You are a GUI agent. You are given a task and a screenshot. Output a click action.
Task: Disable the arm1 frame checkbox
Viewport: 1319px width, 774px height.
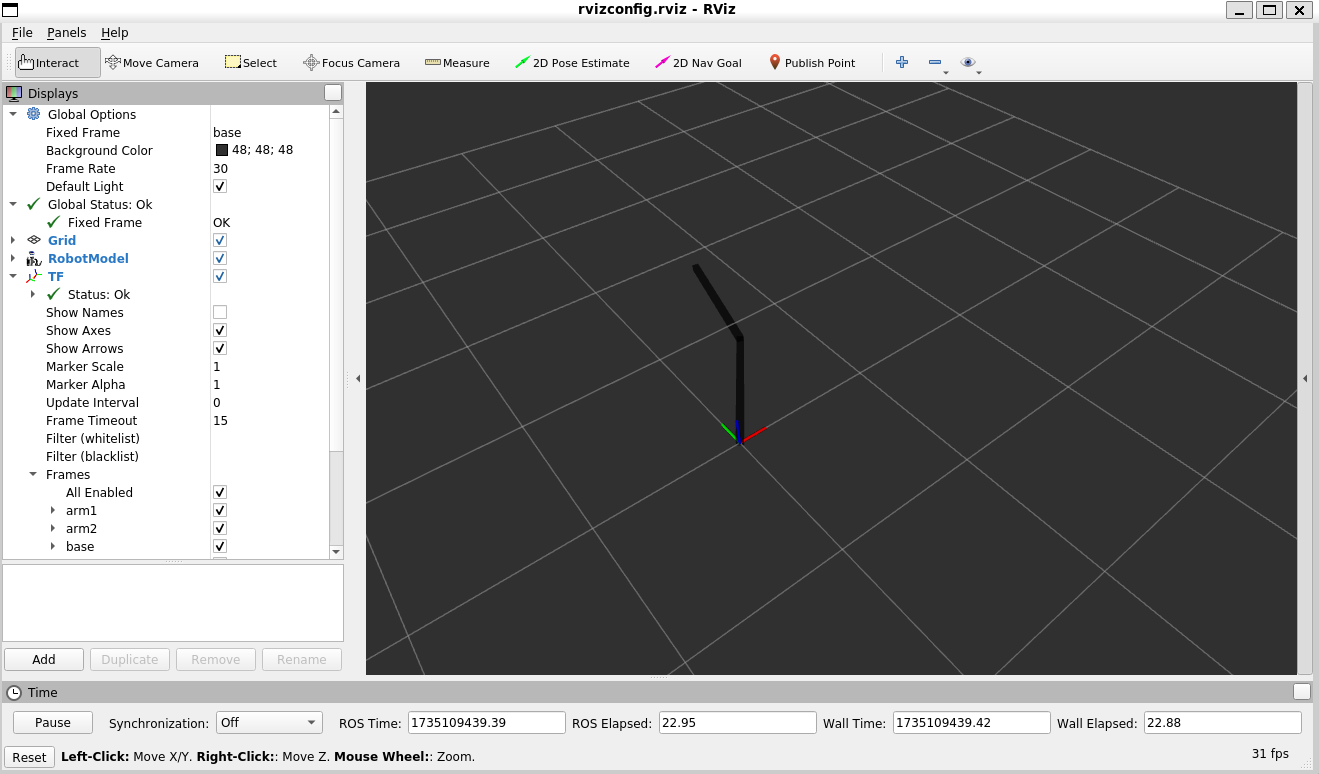pyautogui.click(x=220, y=510)
